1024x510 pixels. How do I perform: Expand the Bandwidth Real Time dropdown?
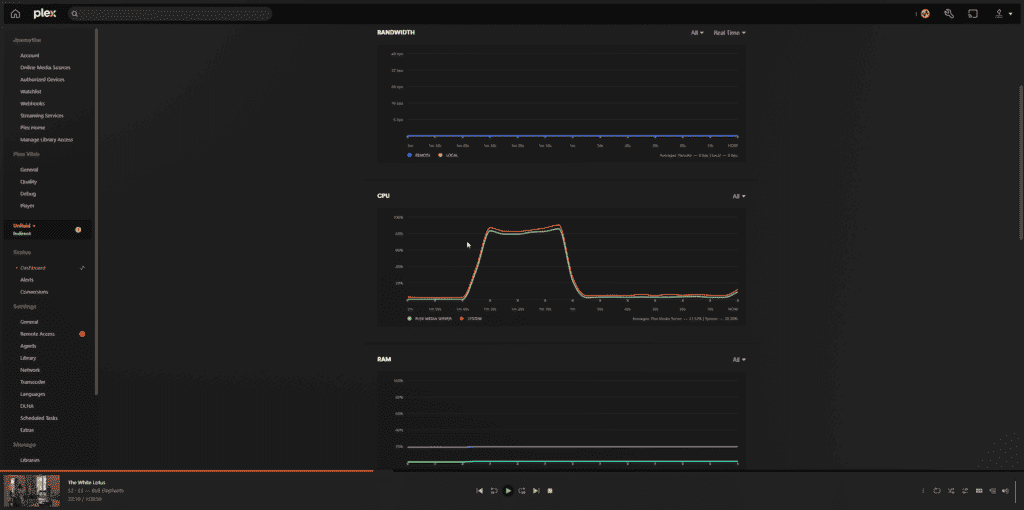click(729, 33)
